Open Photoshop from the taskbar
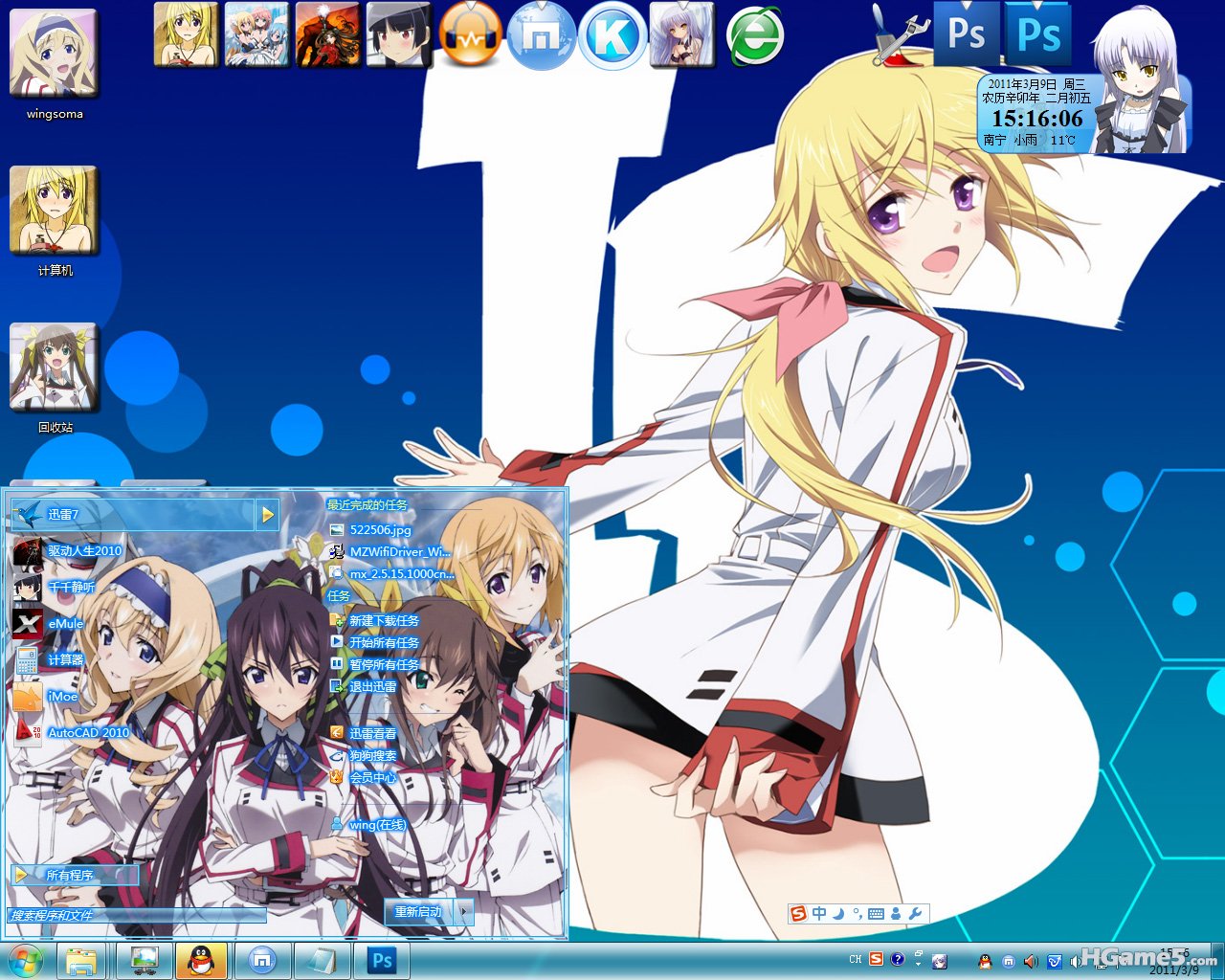This screenshot has height=980, width=1225. tap(382, 960)
